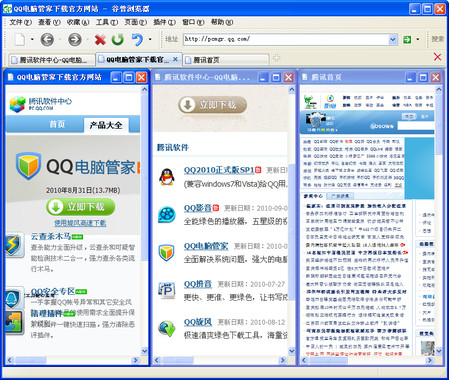449x380 pixels.
Task: Open the QQ电脑管家 link in the software list
Action: point(206,246)
